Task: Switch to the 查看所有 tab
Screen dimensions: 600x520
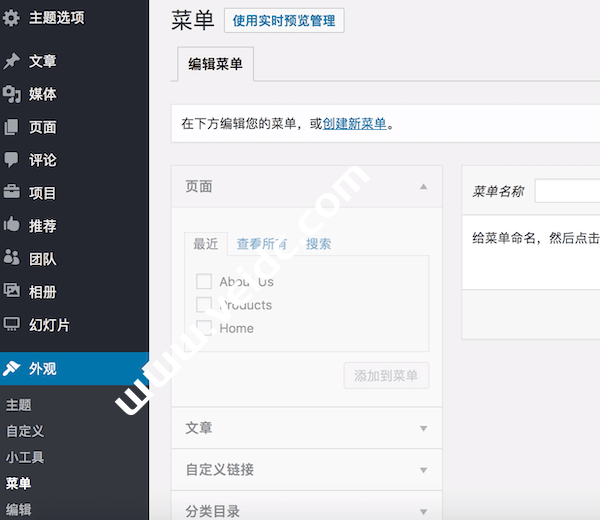Action: click(x=262, y=244)
